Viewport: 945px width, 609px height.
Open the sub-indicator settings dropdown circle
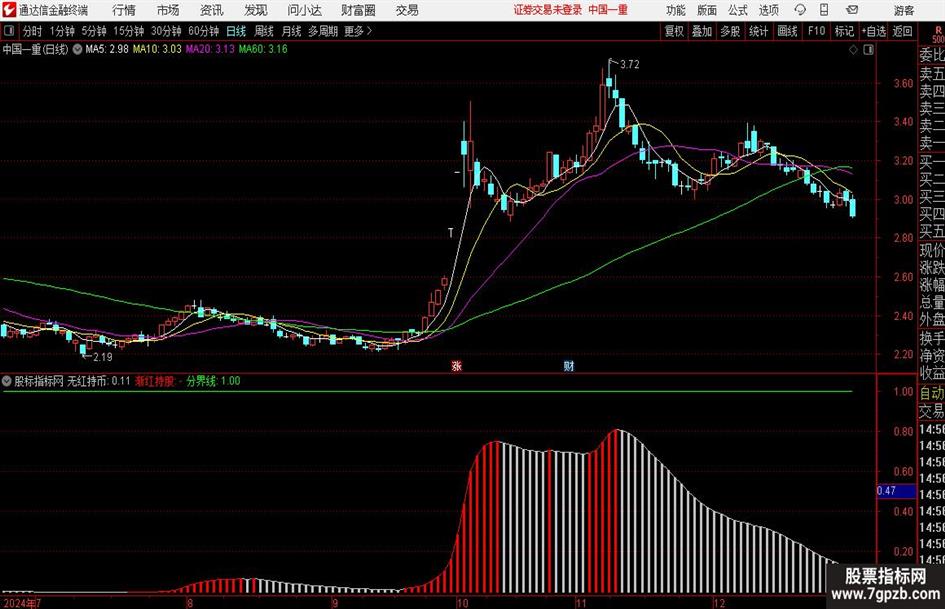click(x=7, y=381)
